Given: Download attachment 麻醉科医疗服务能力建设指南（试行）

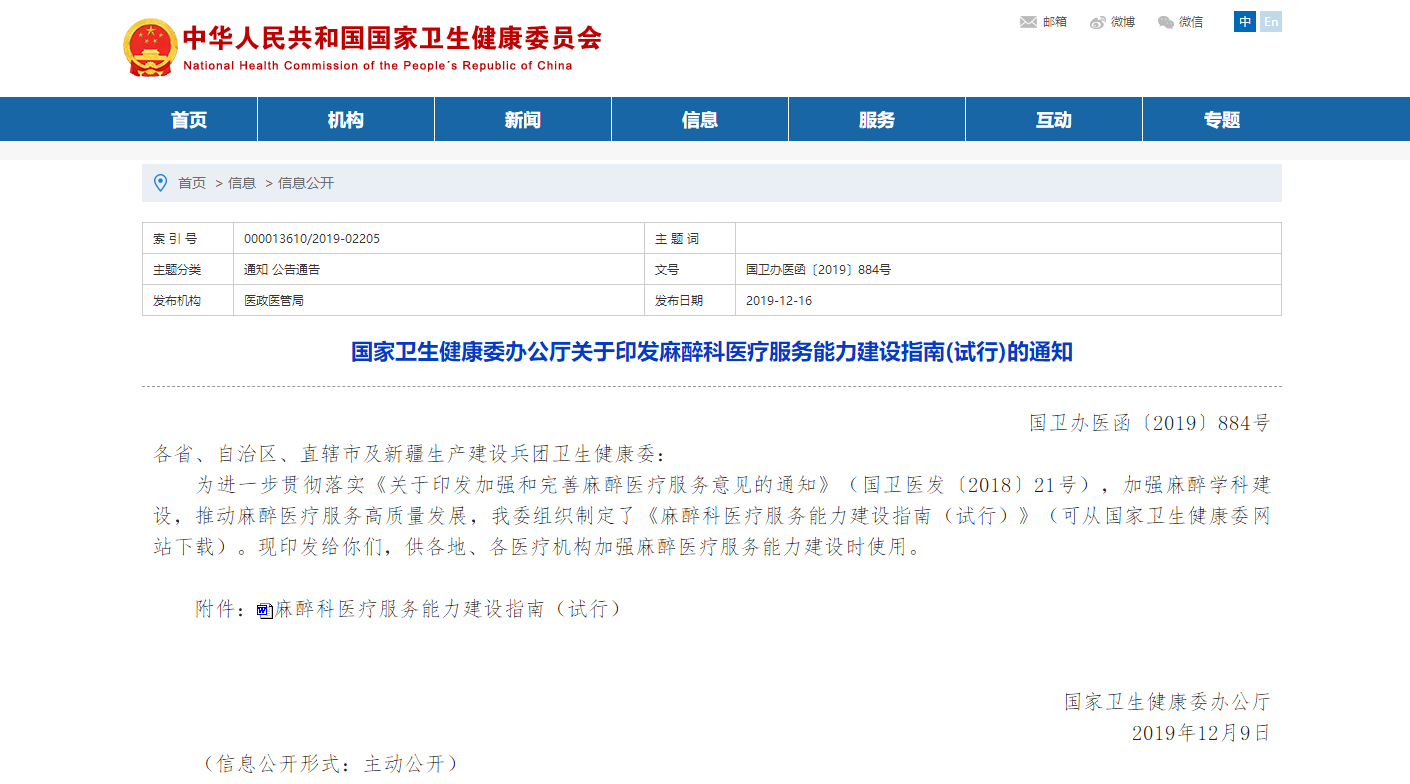Looking at the screenshot, I should click(x=448, y=609).
